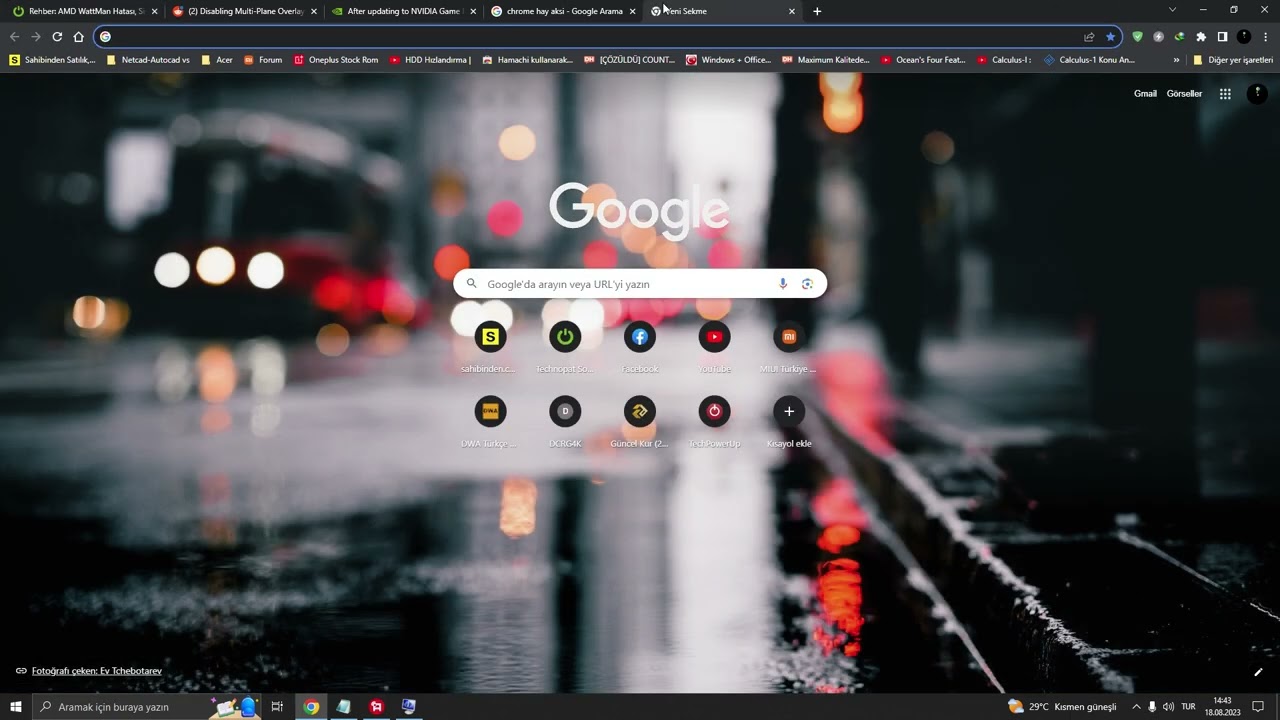The height and width of the screenshot is (720, 1280).
Task: Switch to the chrome hay aksi tab
Action: [562, 11]
